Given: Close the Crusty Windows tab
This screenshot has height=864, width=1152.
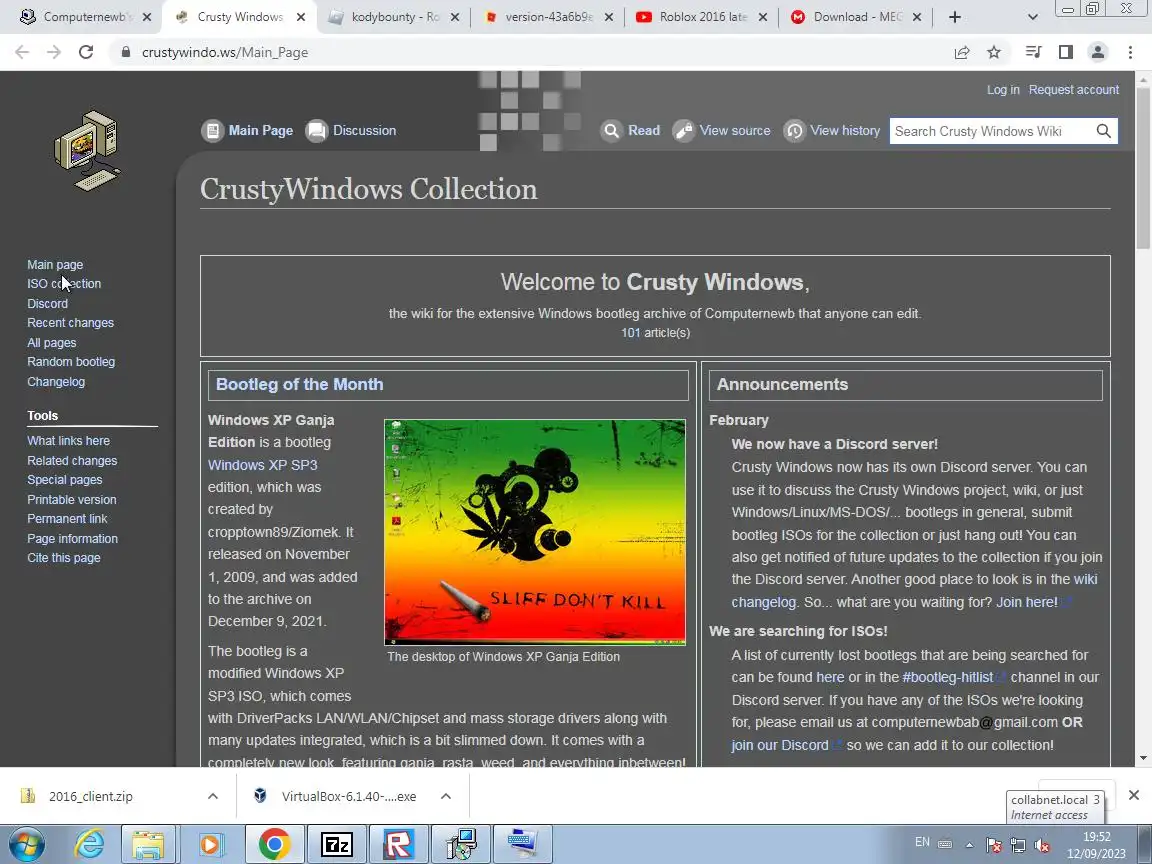Looking at the screenshot, I should point(300,17).
